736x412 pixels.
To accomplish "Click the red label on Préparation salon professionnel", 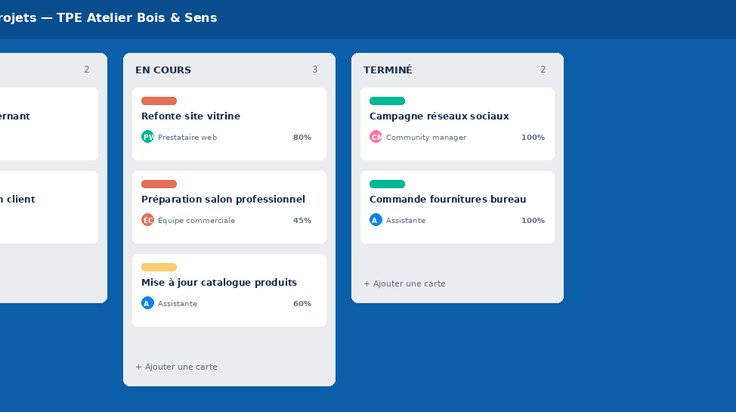I will 159,184.
